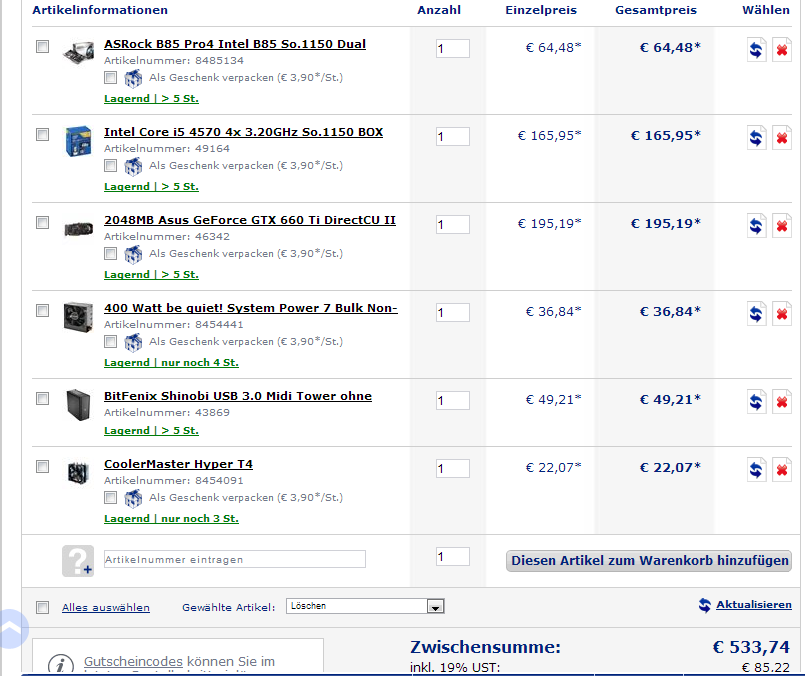The width and height of the screenshot is (805, 676).
Task: Refresh the BitFenix Shinobi row
Action: tap(756, 402)
